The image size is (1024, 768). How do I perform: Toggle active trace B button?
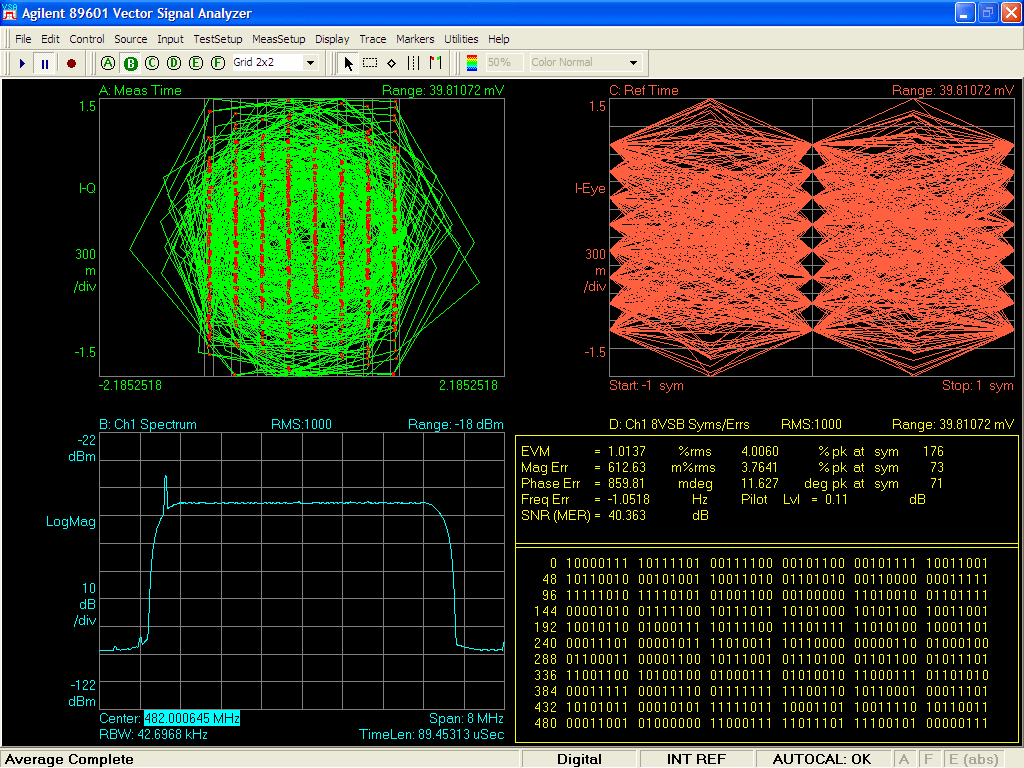tap(130, 63)
